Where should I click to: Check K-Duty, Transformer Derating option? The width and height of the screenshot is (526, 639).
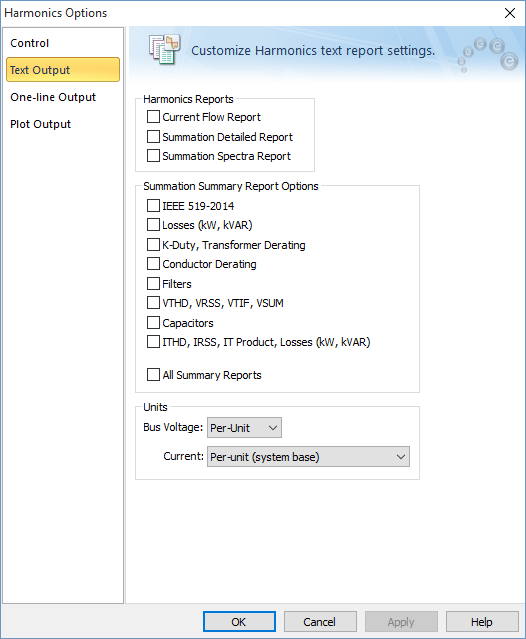pos(153,245)
